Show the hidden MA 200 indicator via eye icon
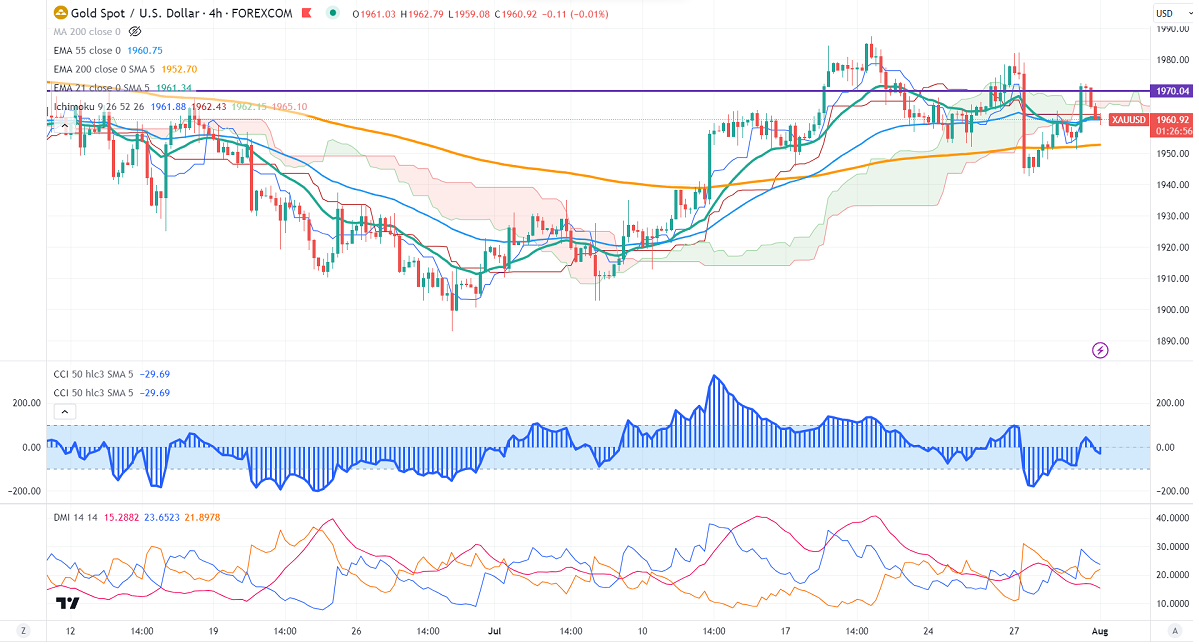Viewport: 1199px width, 644px height. [135, 31]
